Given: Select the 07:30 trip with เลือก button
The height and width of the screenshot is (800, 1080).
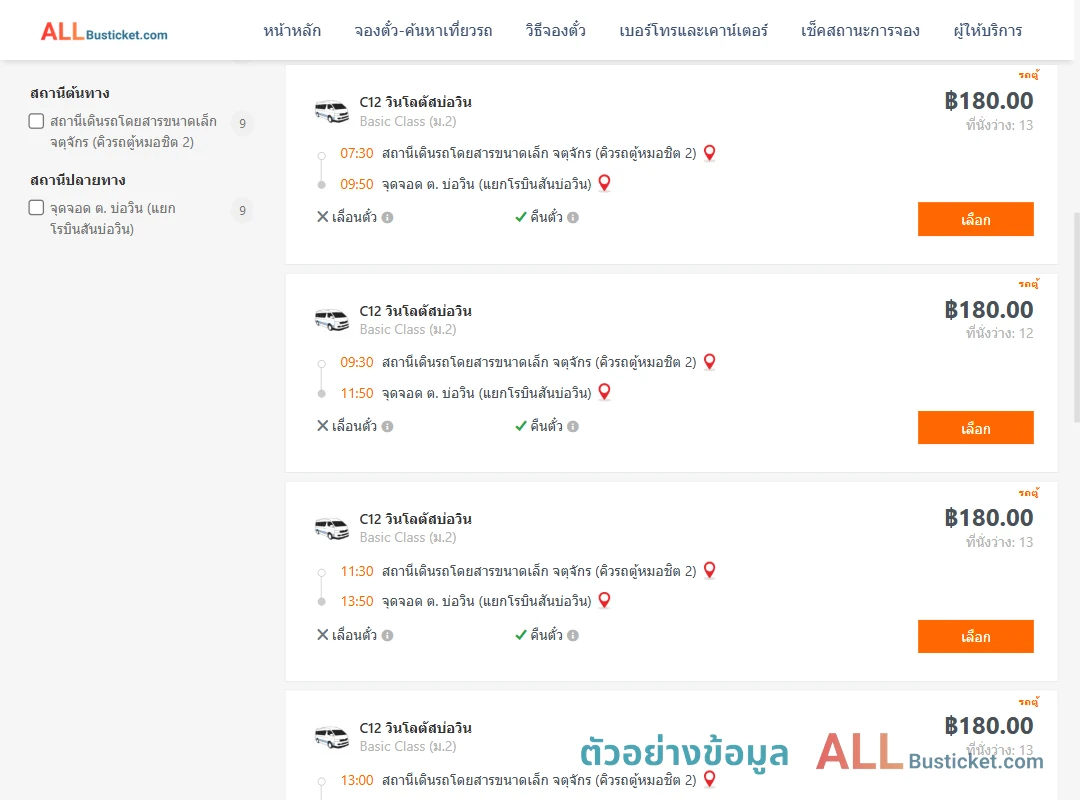Looking at the screenshot, I should (975, 219).
